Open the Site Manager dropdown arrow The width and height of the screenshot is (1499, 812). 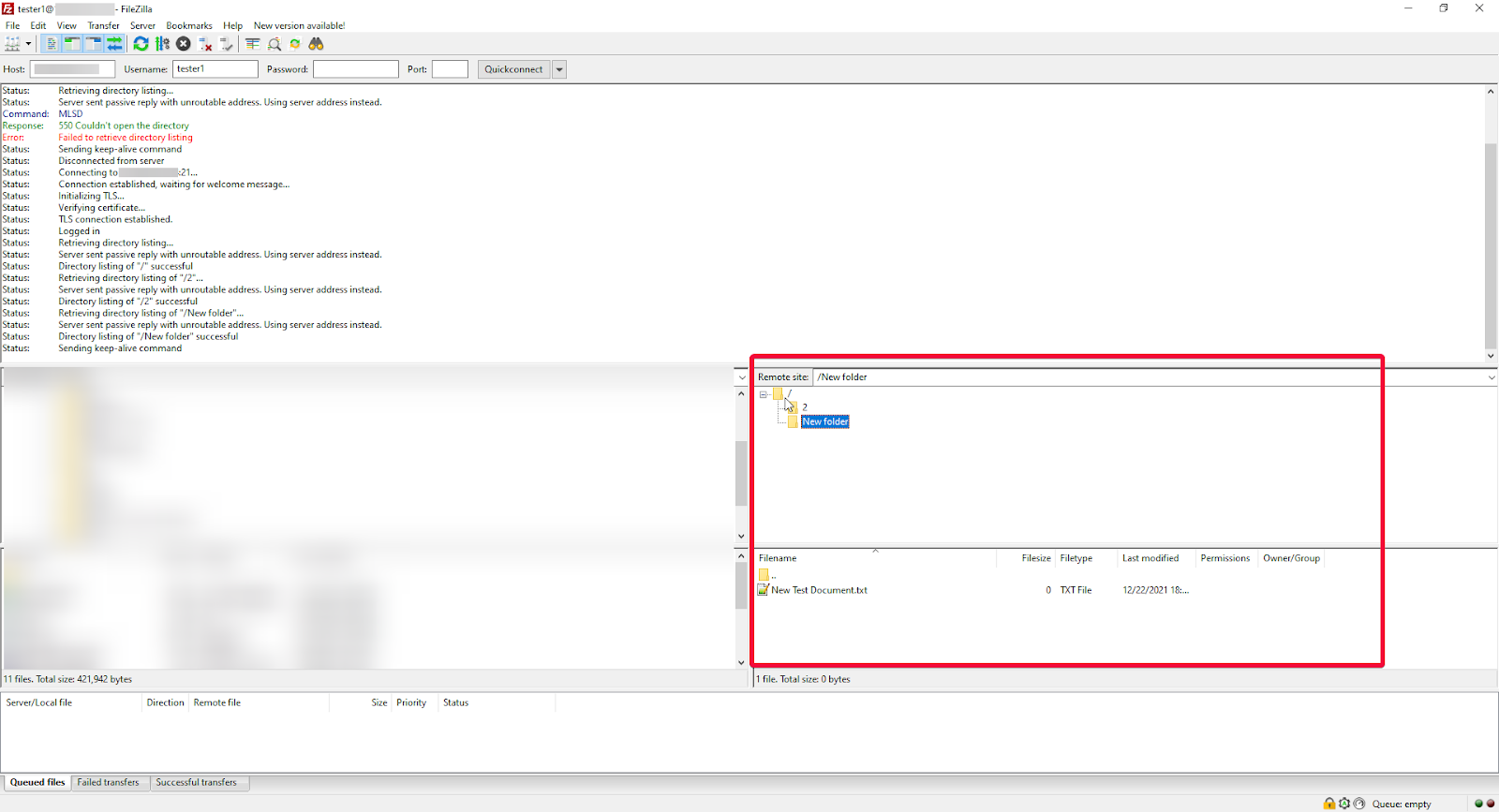tap(28, 44)
